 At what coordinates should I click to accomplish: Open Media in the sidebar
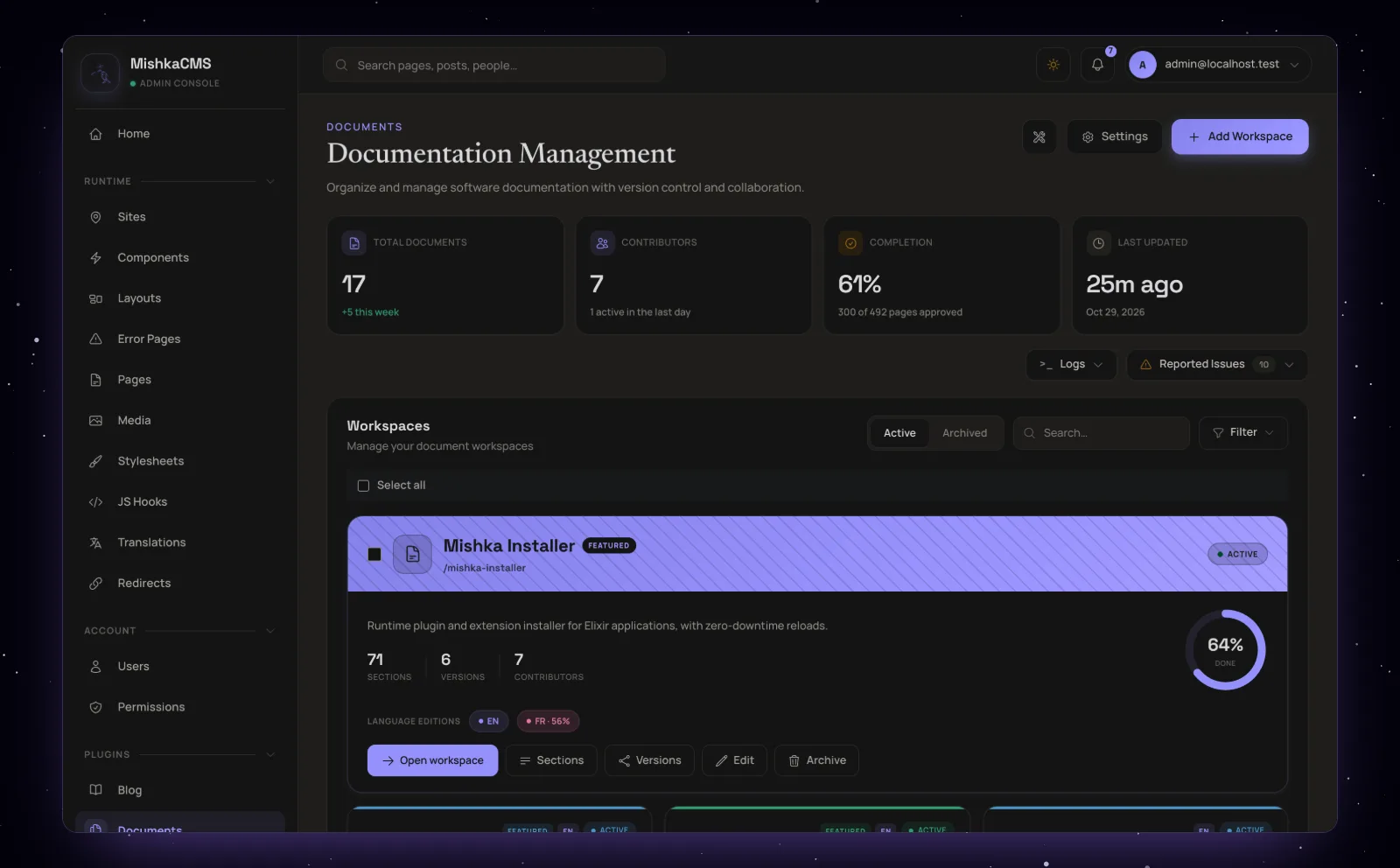[180, 421]
